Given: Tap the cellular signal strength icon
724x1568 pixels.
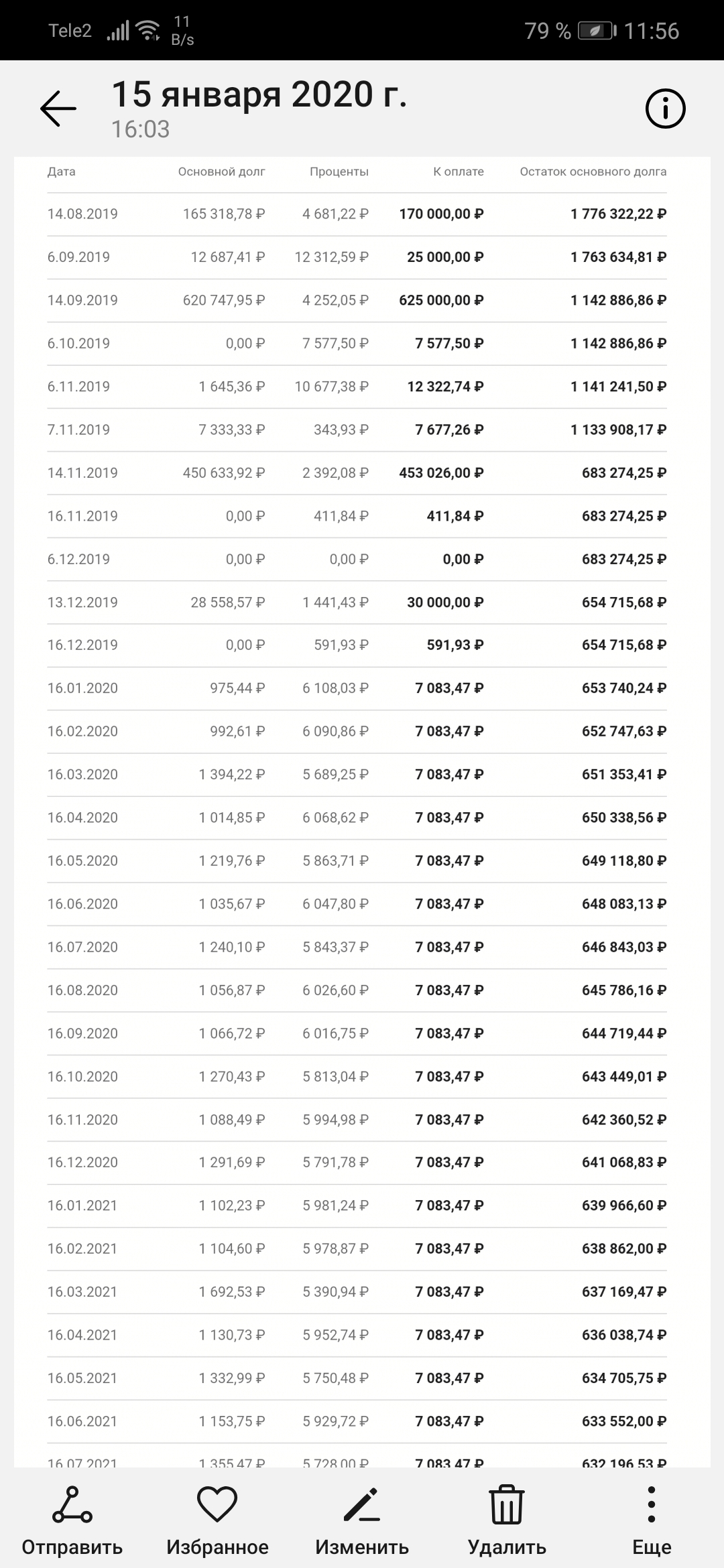Looking at the screenshot, I should pyautogui.click(x=118, y=31).
